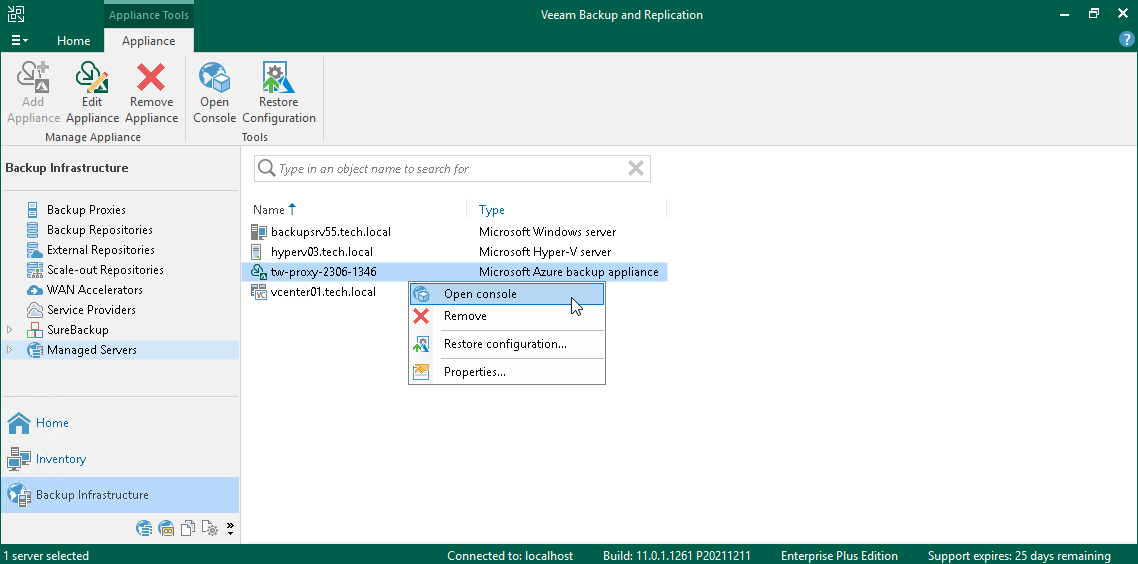
Task: Open the Backup Infrastructure navigation view
Action: tap(120, 495)
